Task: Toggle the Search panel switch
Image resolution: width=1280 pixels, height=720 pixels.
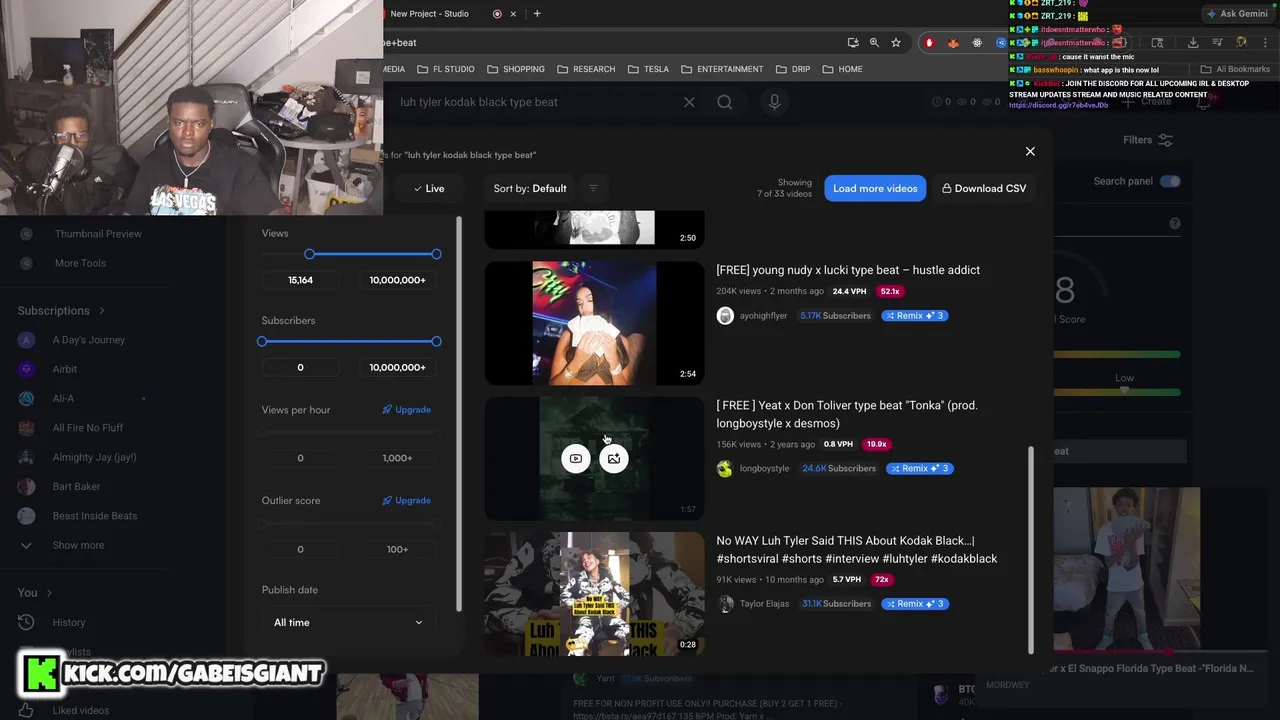Action: point(1170,181)
